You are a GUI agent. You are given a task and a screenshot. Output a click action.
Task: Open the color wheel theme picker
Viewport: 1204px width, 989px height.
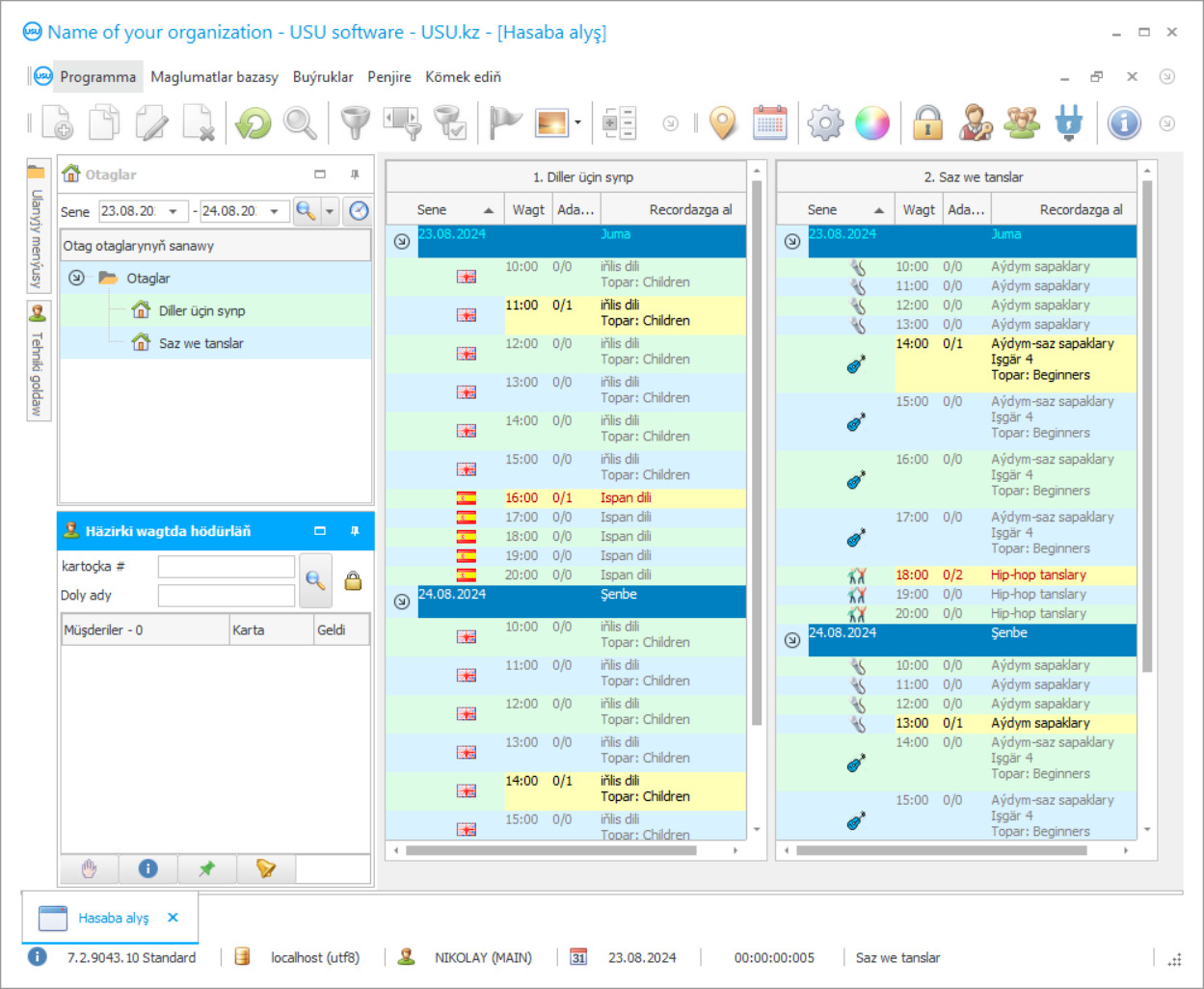click(872, 123)
